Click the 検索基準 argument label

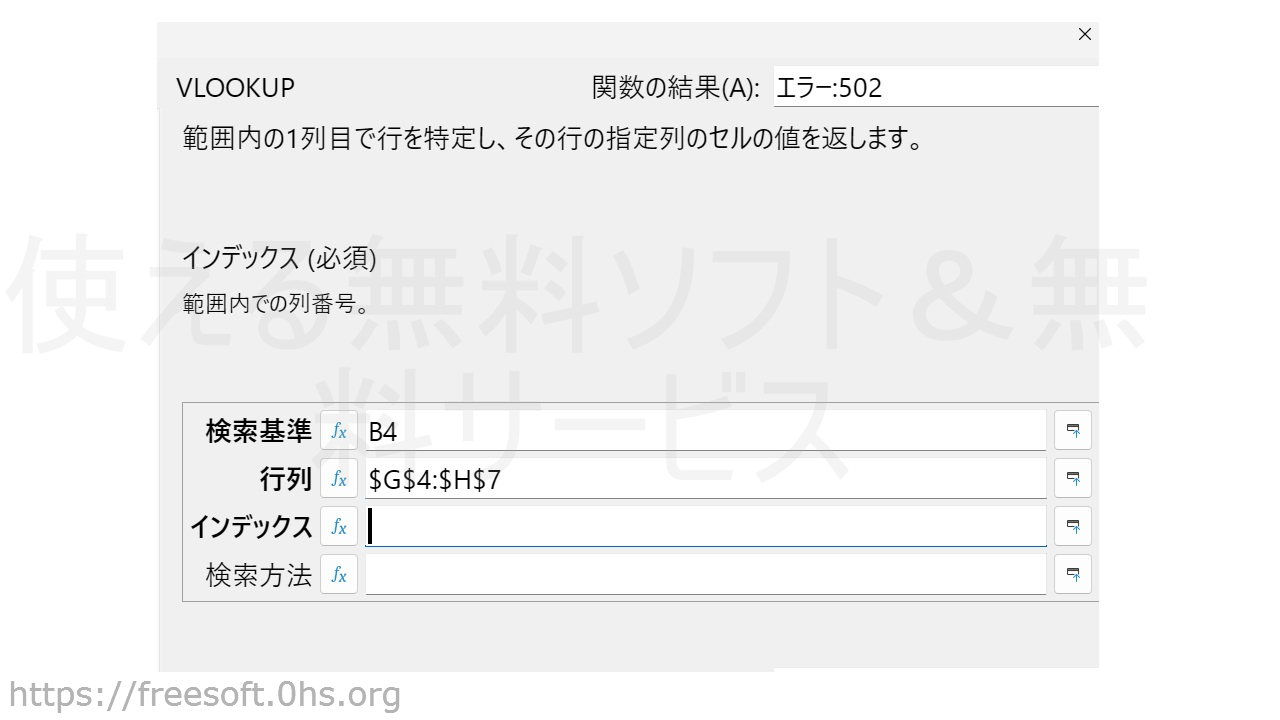(x=258, y=431)
